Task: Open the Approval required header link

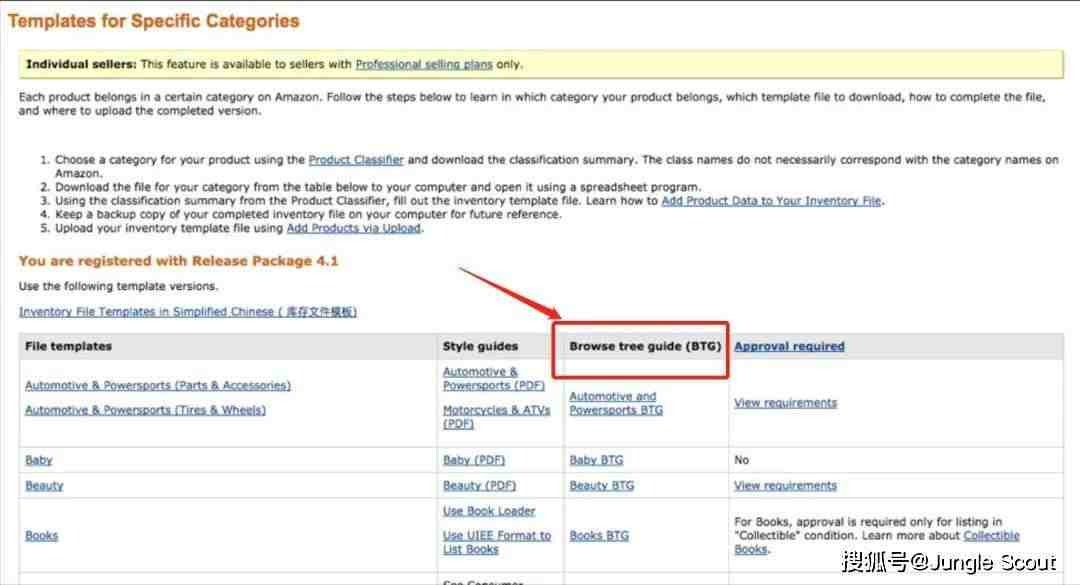Action: 789,347
